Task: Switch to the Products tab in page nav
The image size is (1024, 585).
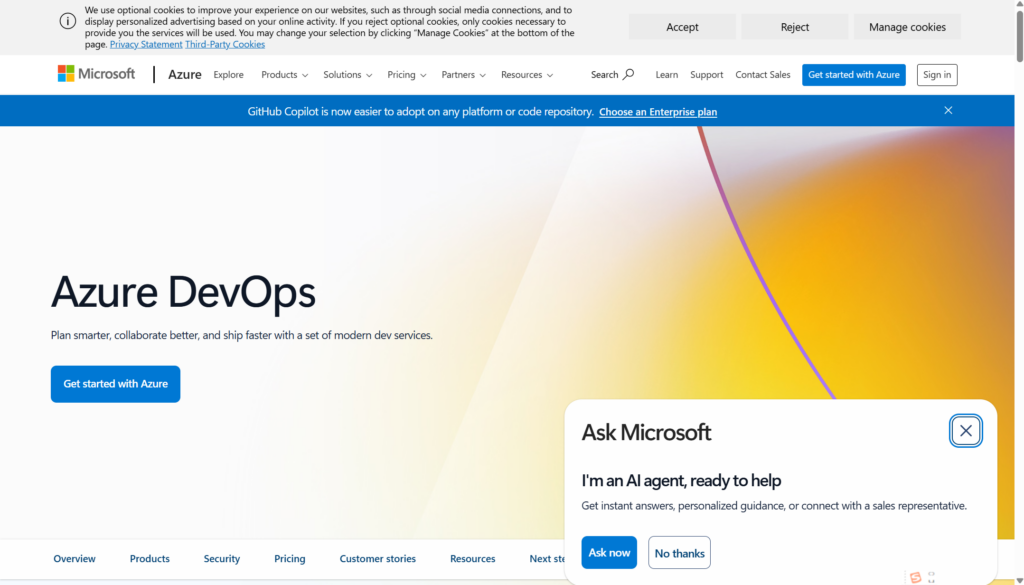Action: [x=150, y=559]
